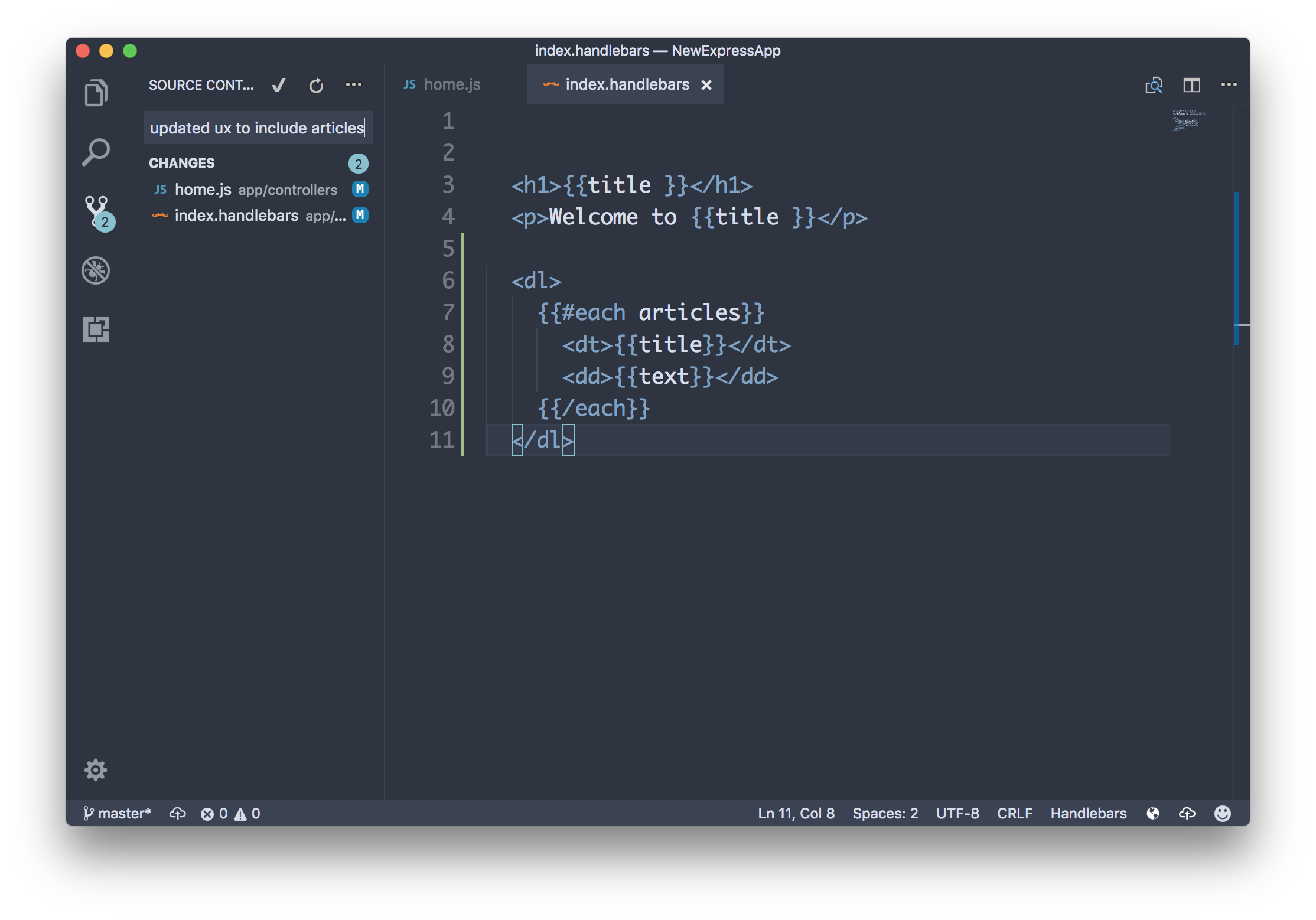Click the </dl> closing tag on line 11
1316x920 pixels.
tap(543, 440)
